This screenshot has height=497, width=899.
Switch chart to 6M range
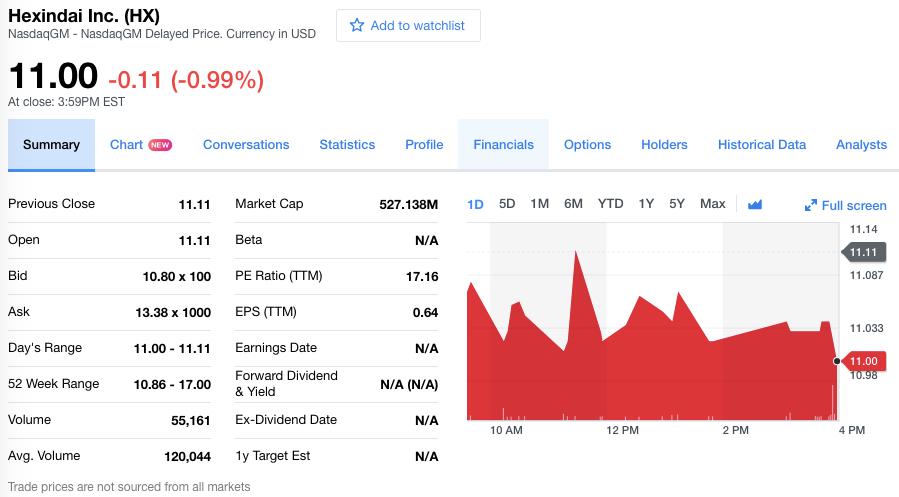coord(573,204)
